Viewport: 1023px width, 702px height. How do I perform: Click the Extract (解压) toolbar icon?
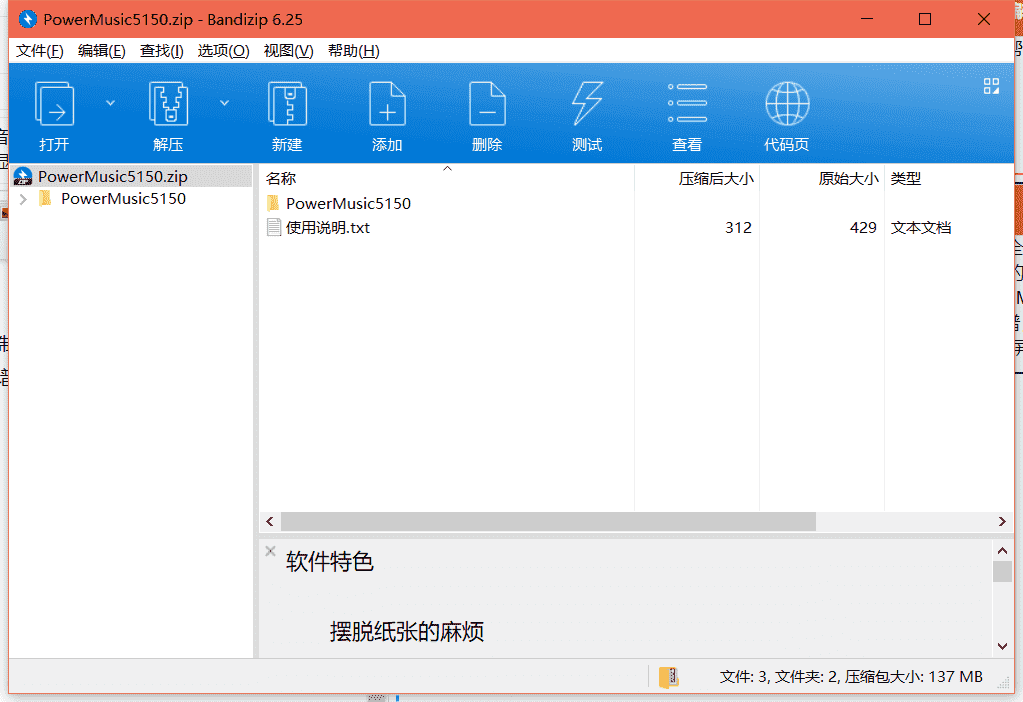[168, 104]
